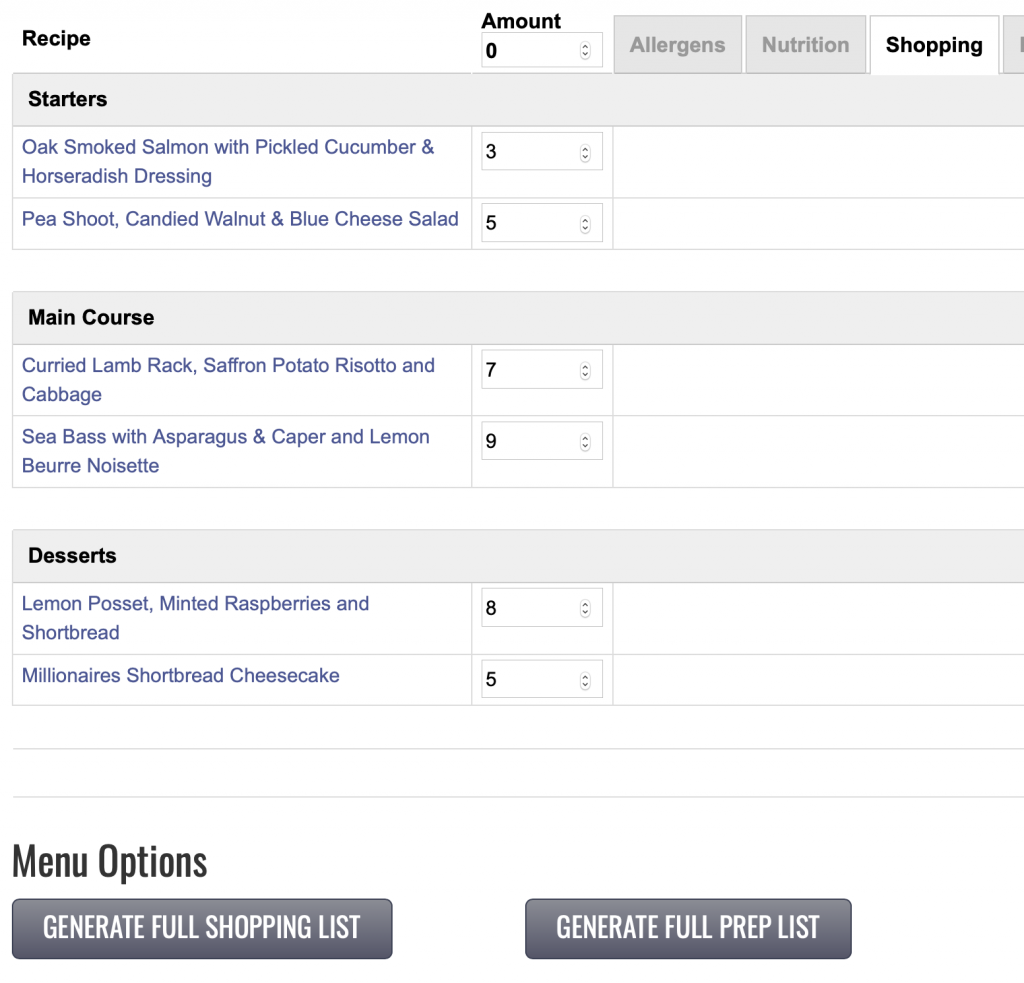
Task: Click the Menu Options heading
Action: point(110,862)
